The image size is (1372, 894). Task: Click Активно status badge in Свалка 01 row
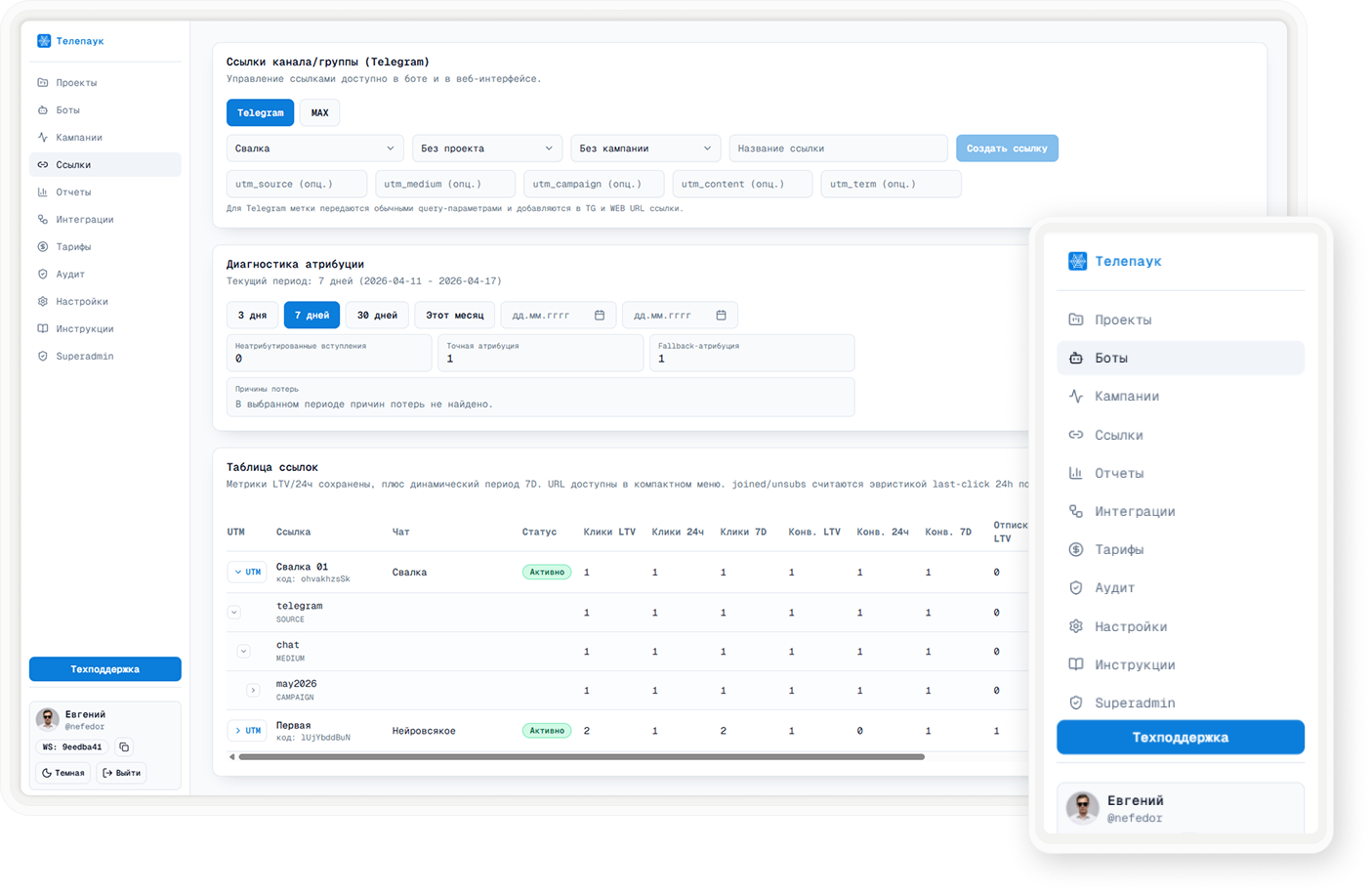pos(547,573)
